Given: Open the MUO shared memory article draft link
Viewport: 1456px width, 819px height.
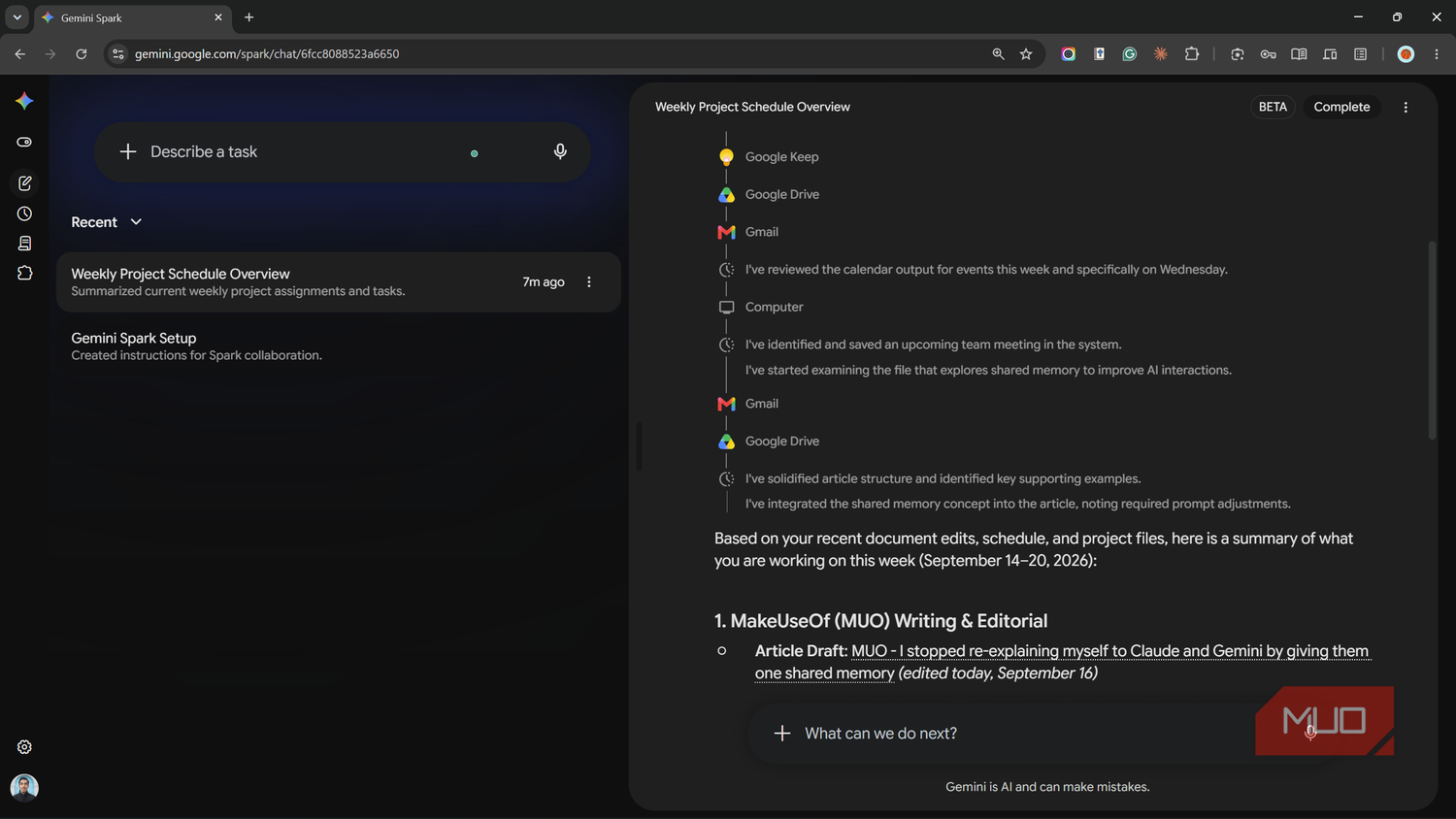Looking at the screenshot, I should tap(1062, 662).
